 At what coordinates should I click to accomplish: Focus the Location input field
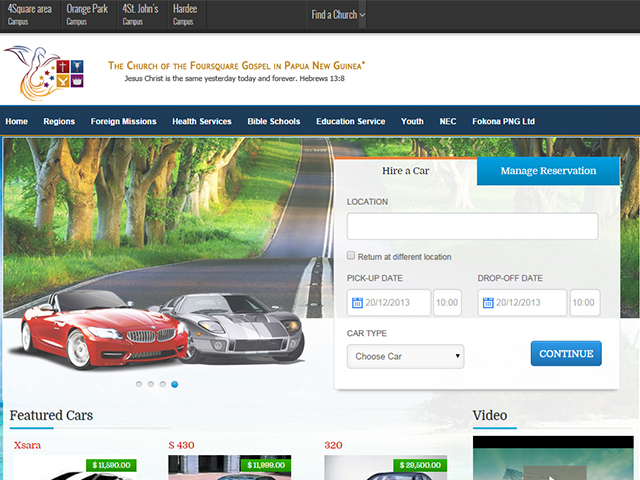[x=472, y=226]
